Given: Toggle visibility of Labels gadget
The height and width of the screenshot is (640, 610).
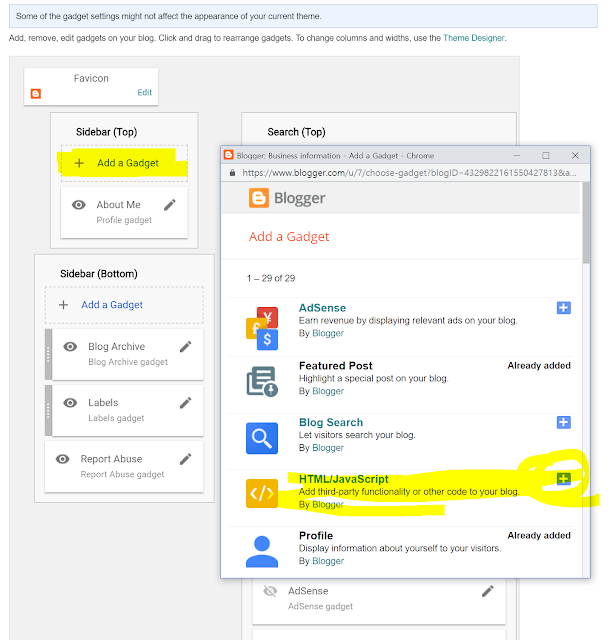Looking at the screenshot, I should (70, 403).
